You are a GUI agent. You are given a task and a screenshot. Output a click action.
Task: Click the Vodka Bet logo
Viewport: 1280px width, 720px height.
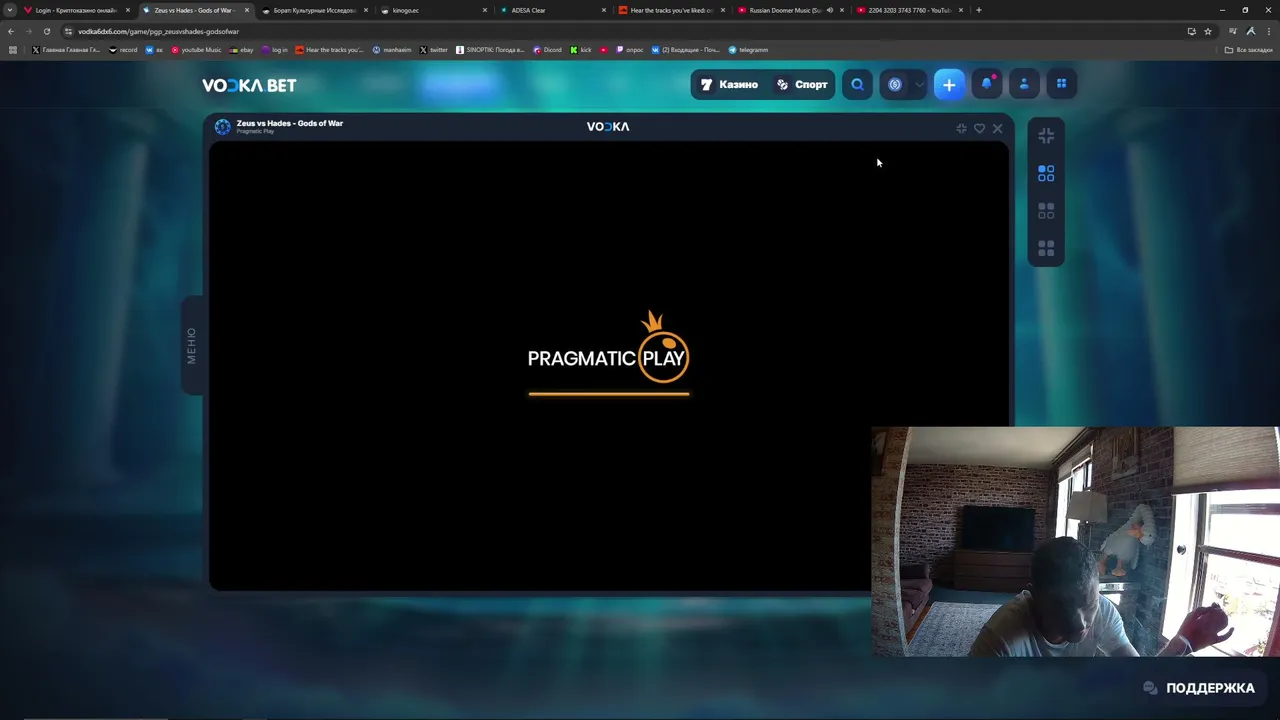(x=249, y=85)
